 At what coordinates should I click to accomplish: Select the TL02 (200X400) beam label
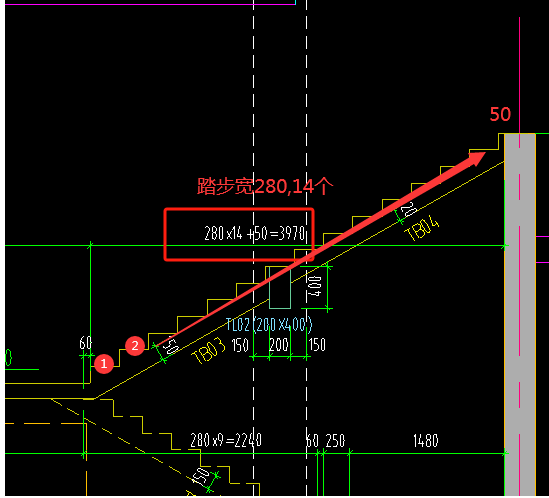pyautogui.click(x=269, y=325)
